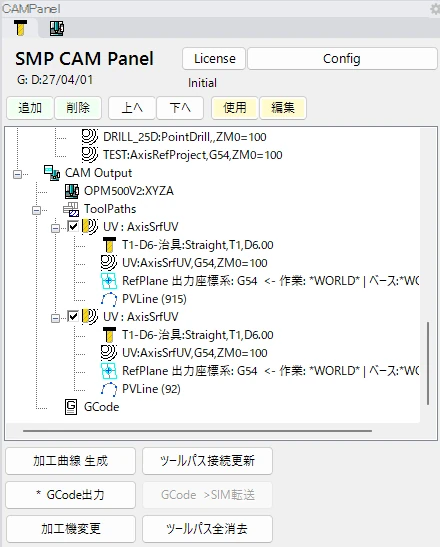Move item up with 上へ

pos(132,108)
